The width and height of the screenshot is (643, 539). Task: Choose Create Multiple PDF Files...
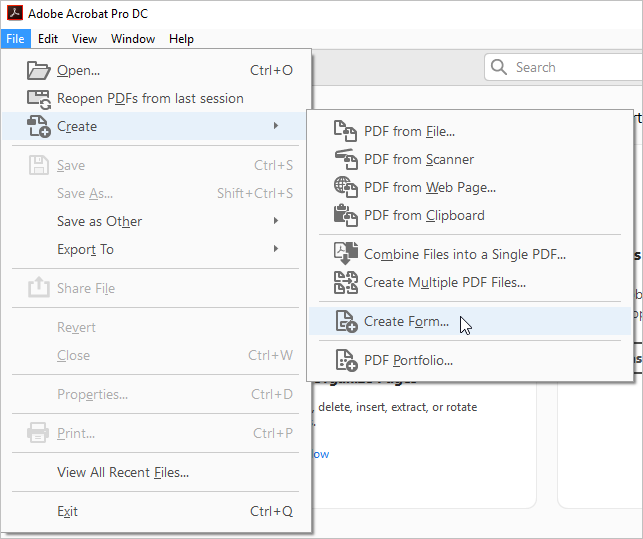pyautogui.click(x=470, y=282)
